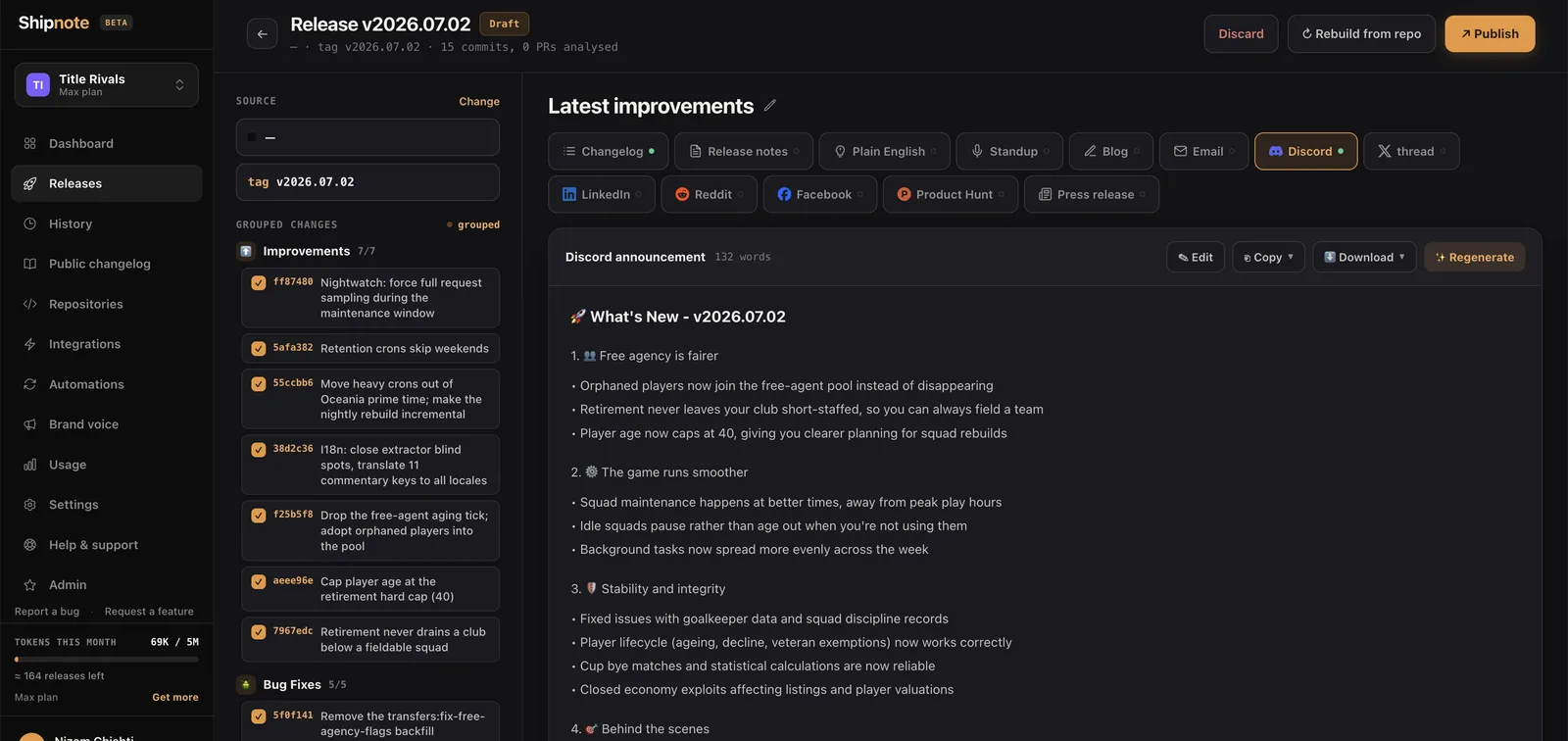Click the BETA badge
Screen dimensions: 1568x741
coord(117,23)
